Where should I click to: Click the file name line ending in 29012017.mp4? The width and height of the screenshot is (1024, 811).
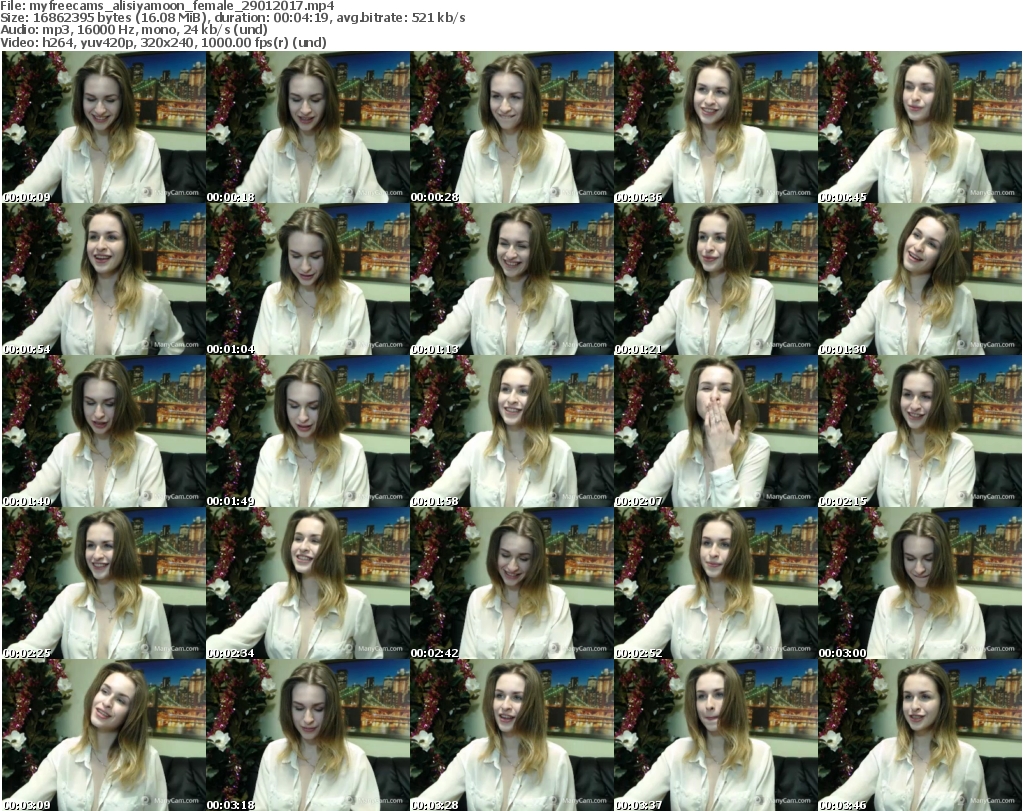(x=167, y=6)
